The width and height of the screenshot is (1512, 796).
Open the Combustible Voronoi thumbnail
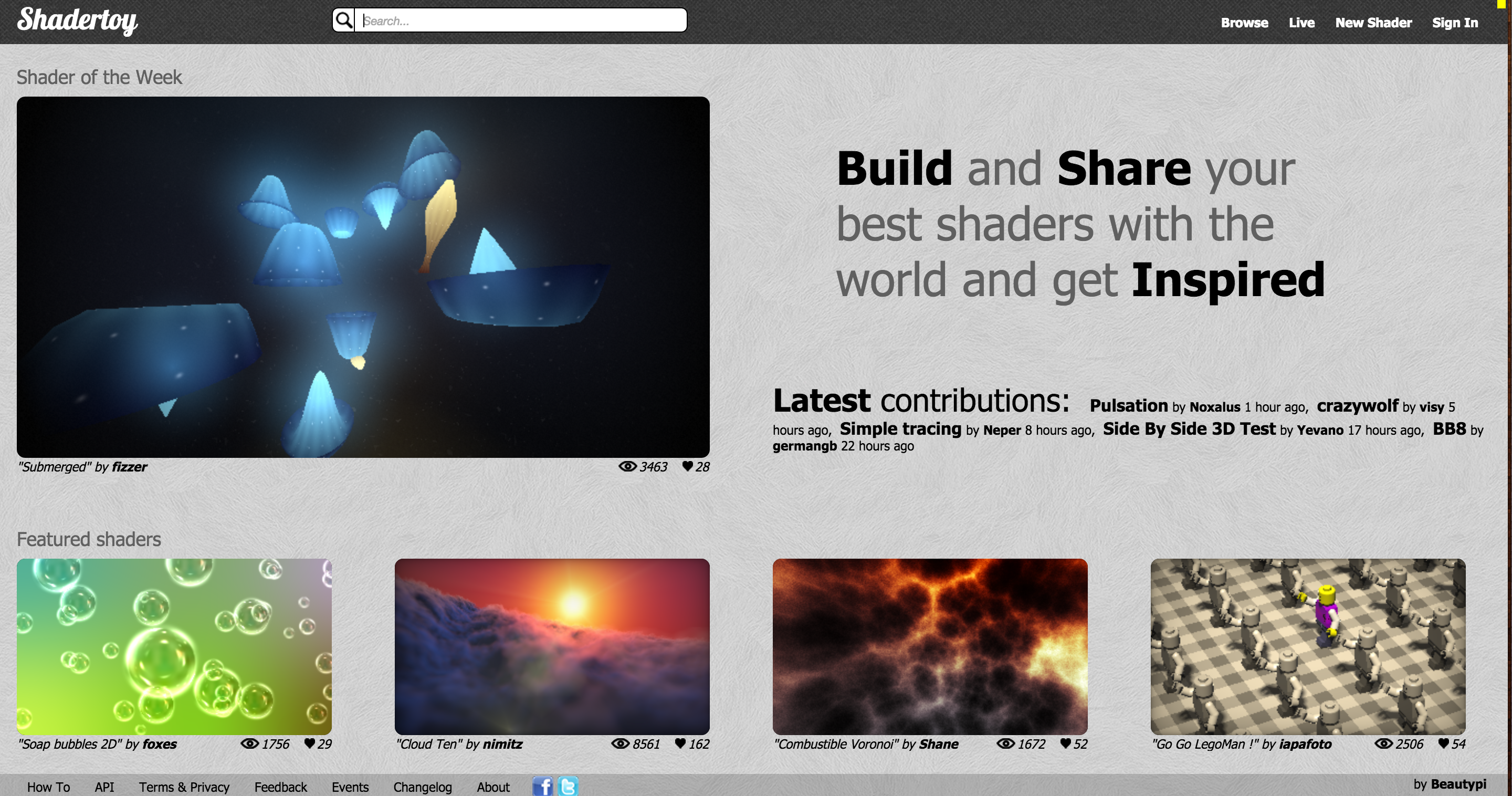click(930, 646)
